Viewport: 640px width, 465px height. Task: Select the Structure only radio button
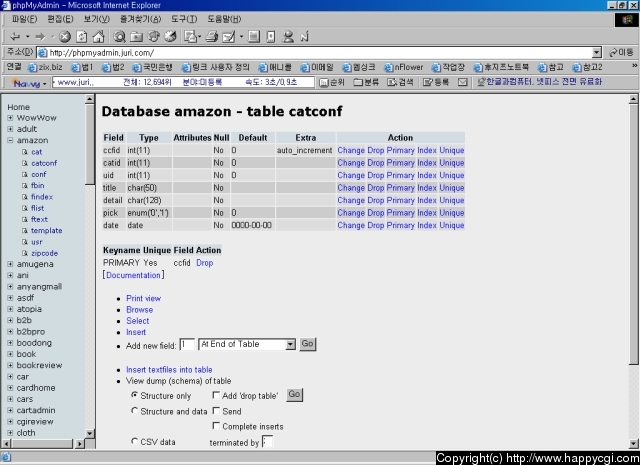(x=134, y=395)
